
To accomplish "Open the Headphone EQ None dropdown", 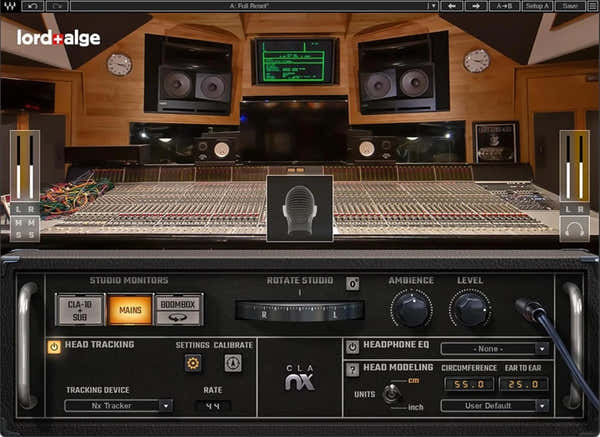I will click(x=495, y=349).
